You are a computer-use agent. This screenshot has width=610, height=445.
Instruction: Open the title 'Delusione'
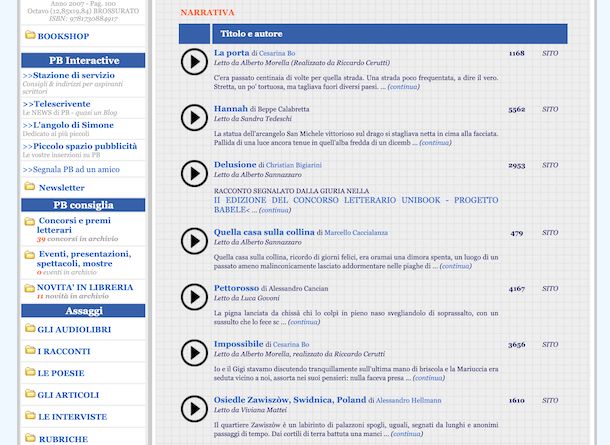[235, 165]
